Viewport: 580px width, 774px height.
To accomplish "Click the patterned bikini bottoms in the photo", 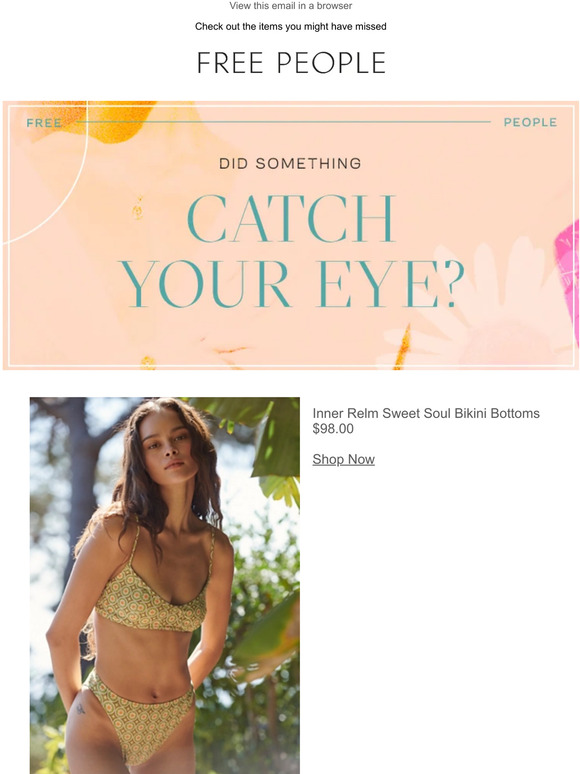I will click(141, 713).
